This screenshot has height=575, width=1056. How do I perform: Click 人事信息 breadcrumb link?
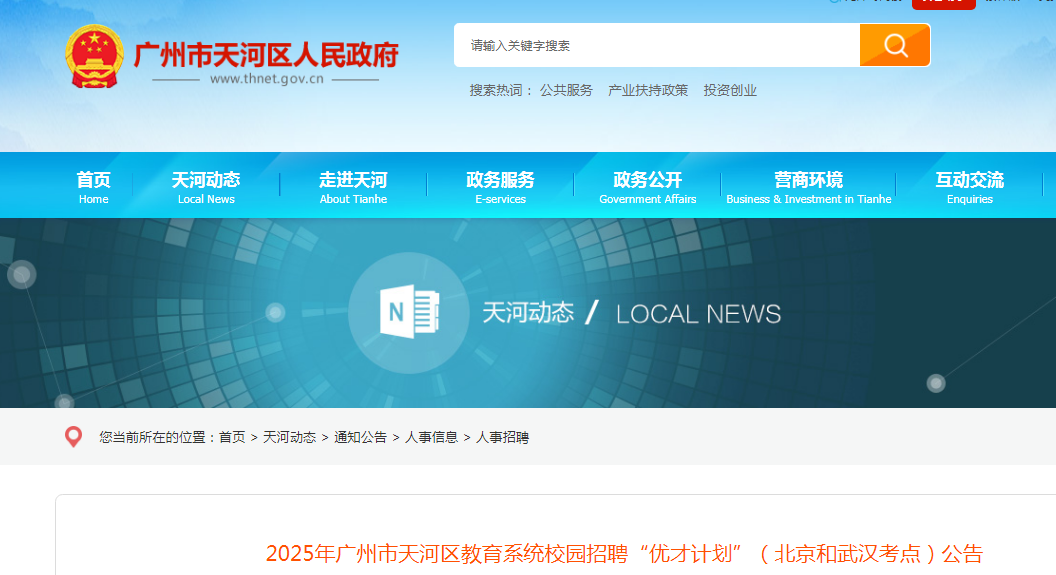point(431,437)
